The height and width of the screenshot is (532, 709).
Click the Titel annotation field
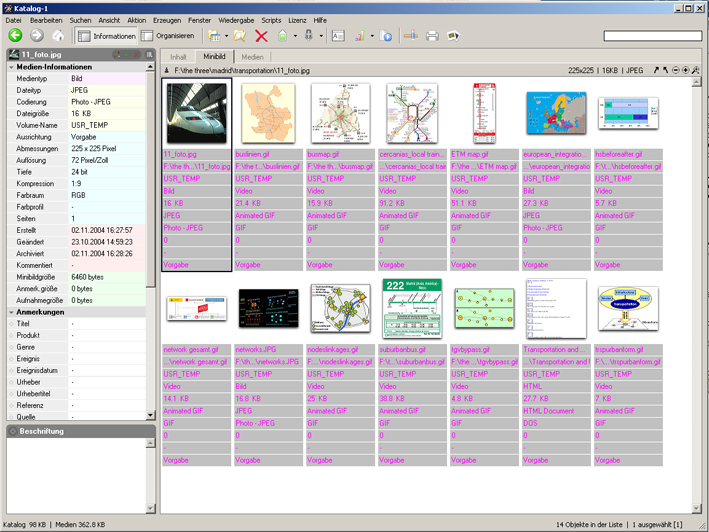tap(107, 324)
